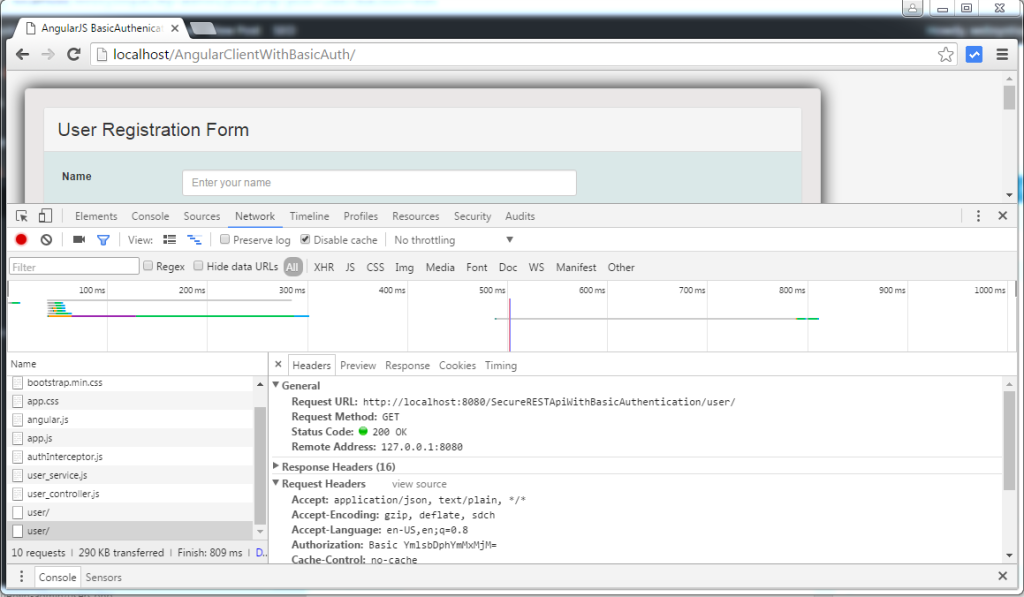Image resolution: width=1024 pixels, height=597 pixels.
Task: Disable the Disable cache option
Action: 304,240
